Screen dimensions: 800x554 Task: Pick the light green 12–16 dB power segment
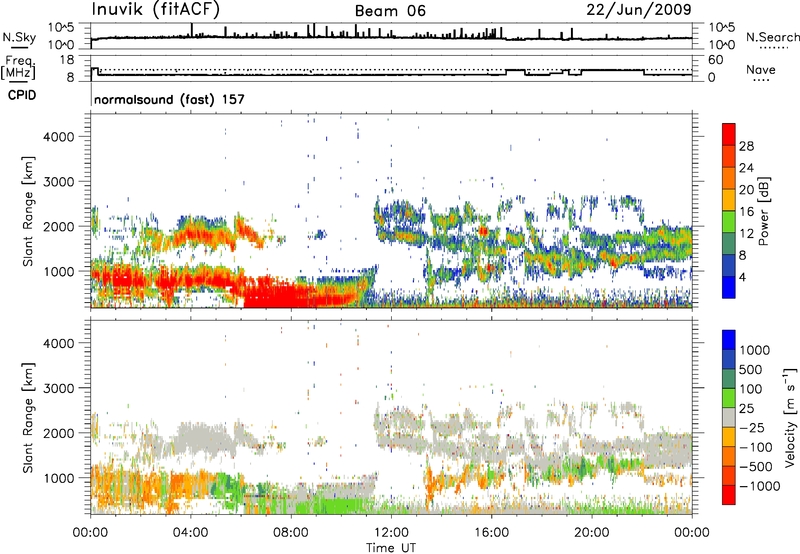pyautogui.click(x=729, y=222)
